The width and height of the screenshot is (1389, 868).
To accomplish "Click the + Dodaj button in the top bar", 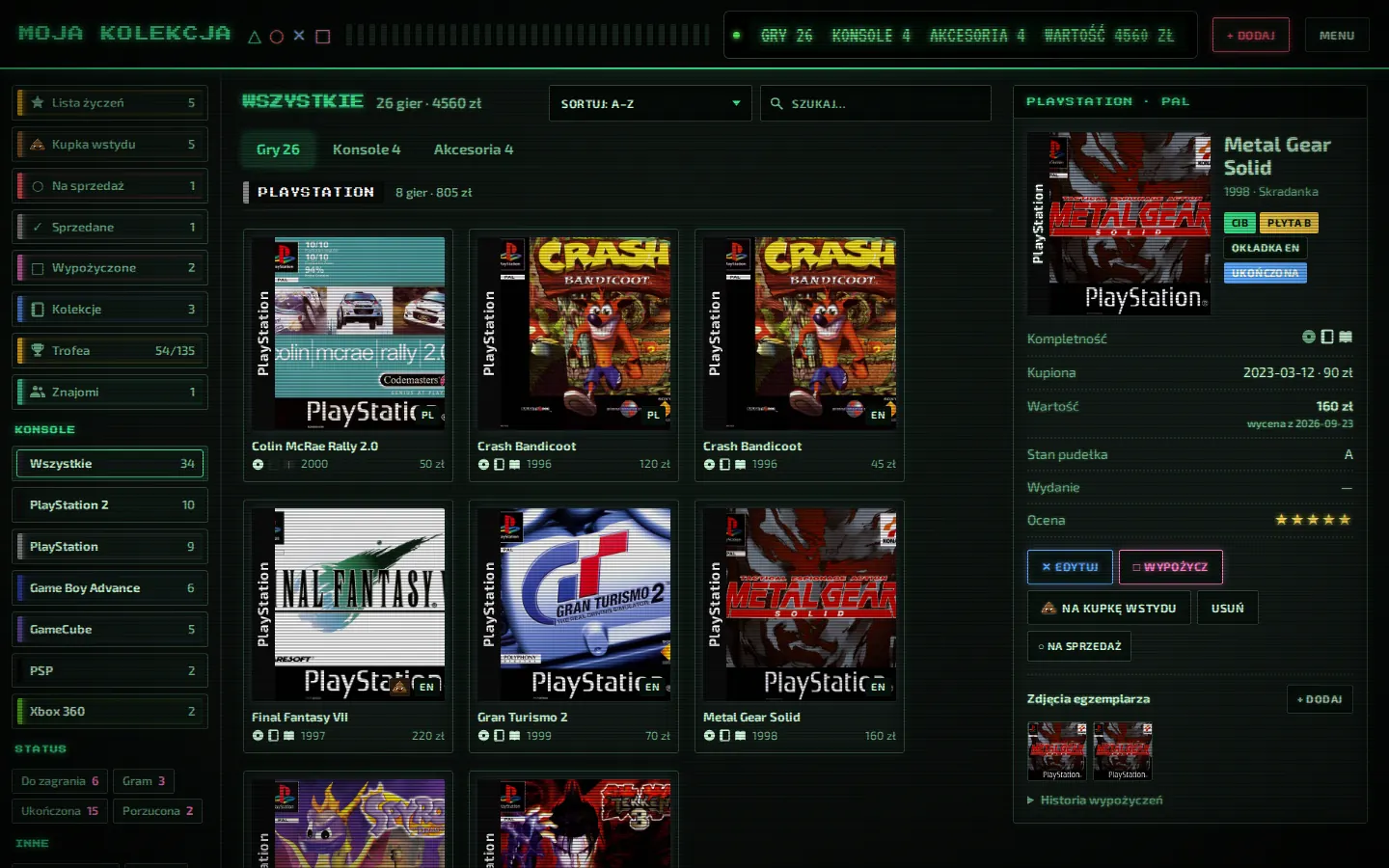I will [1251, 36].
